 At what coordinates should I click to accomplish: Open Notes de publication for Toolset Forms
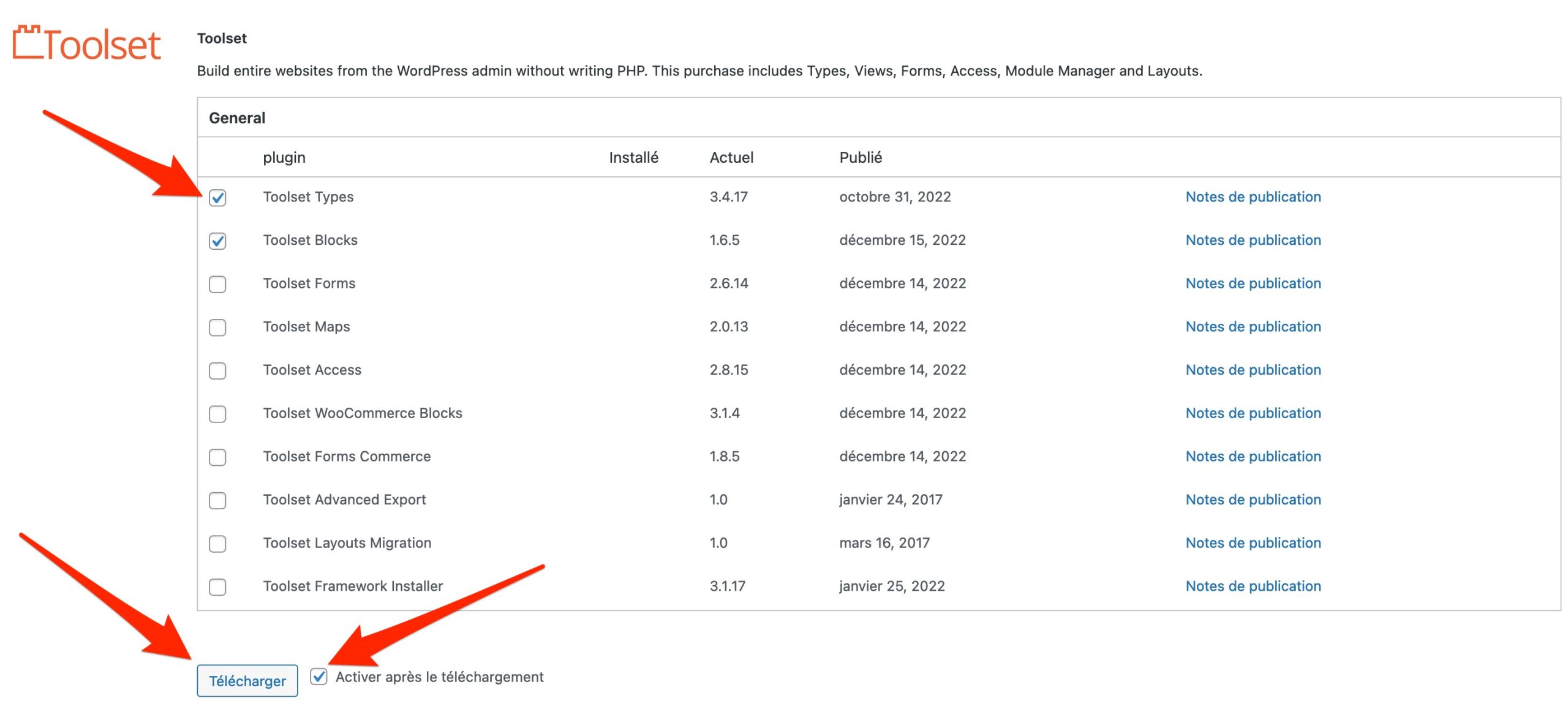(1253, 283)
